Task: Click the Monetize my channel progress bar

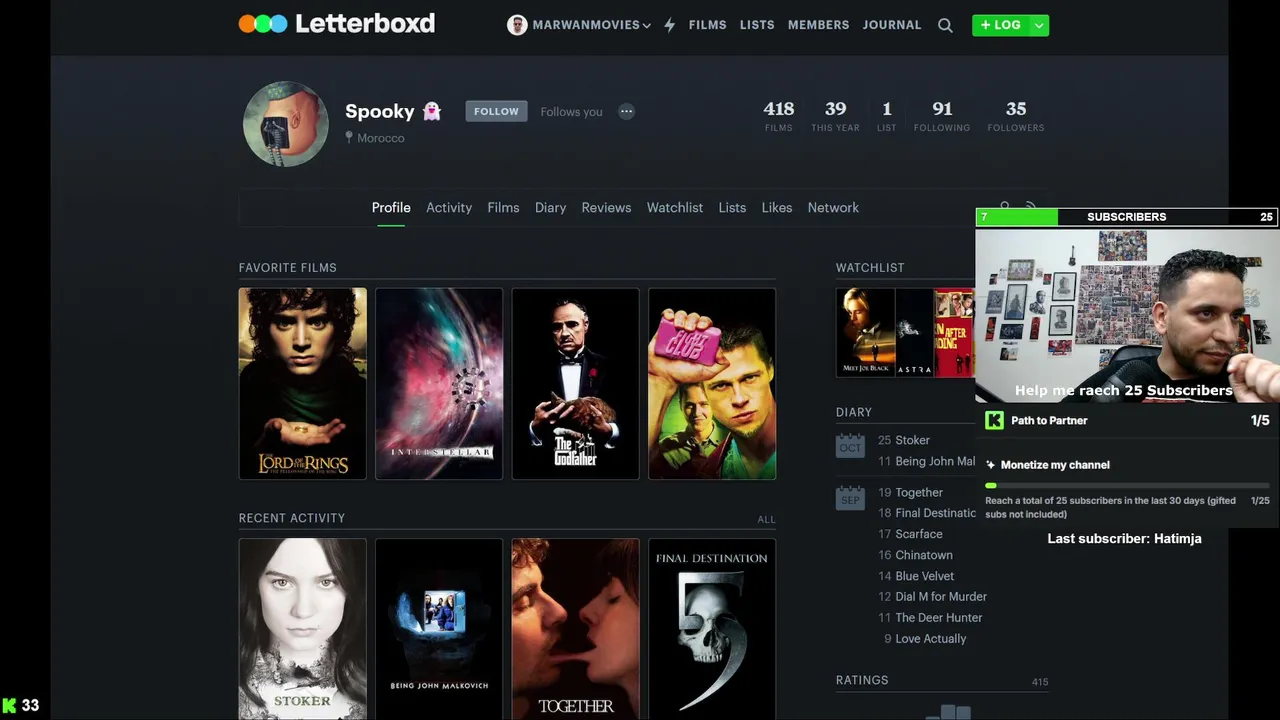Action: (x=1127, y=486)
